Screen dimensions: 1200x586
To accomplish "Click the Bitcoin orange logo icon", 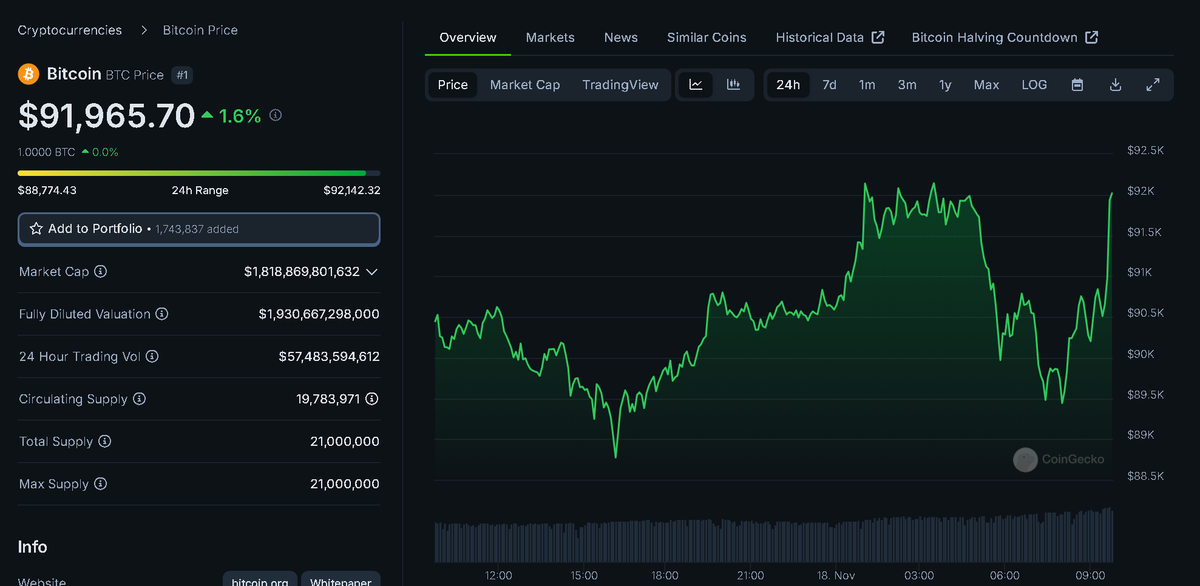I will [28, 74].
